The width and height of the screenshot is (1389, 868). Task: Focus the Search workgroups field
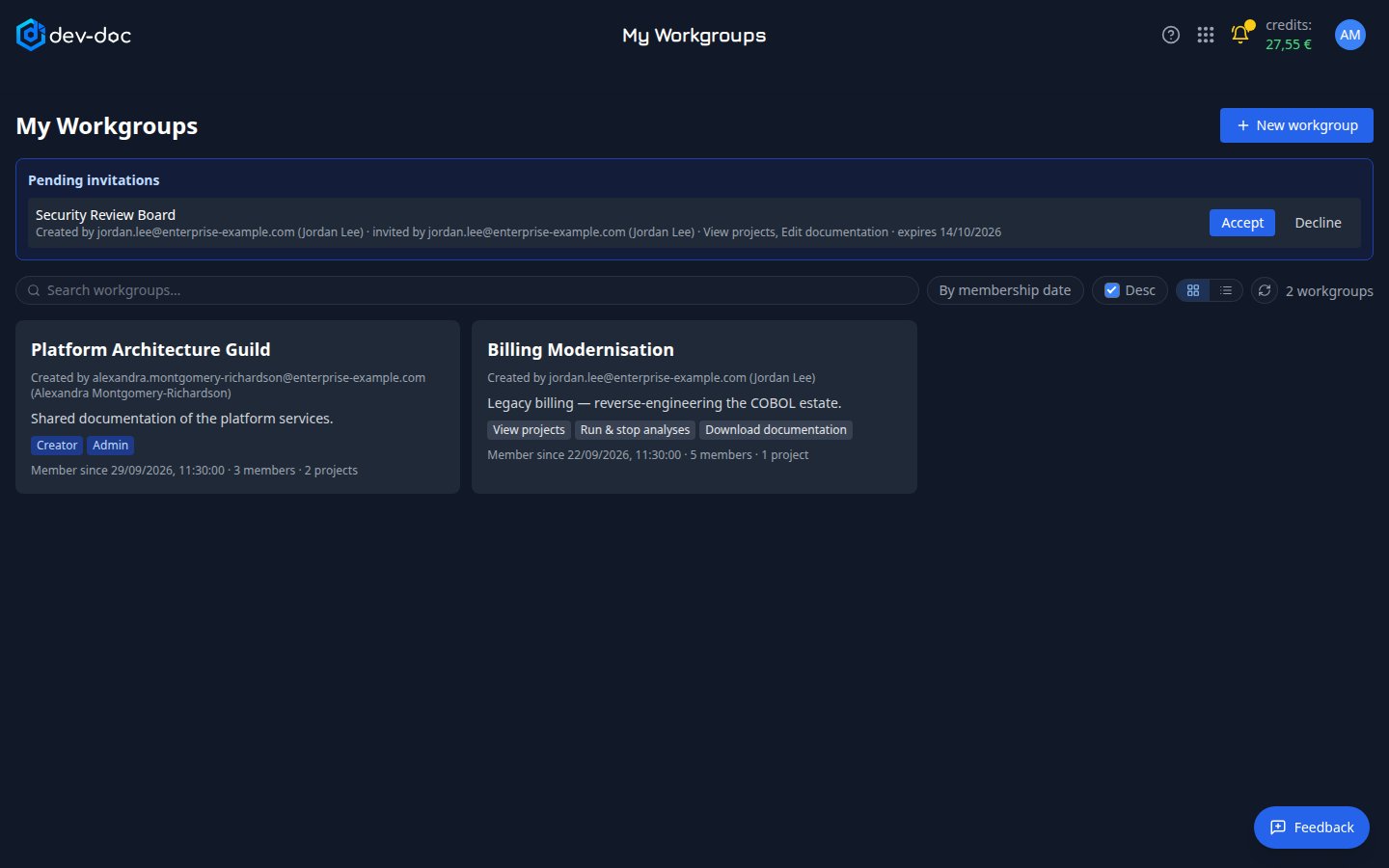467,290
